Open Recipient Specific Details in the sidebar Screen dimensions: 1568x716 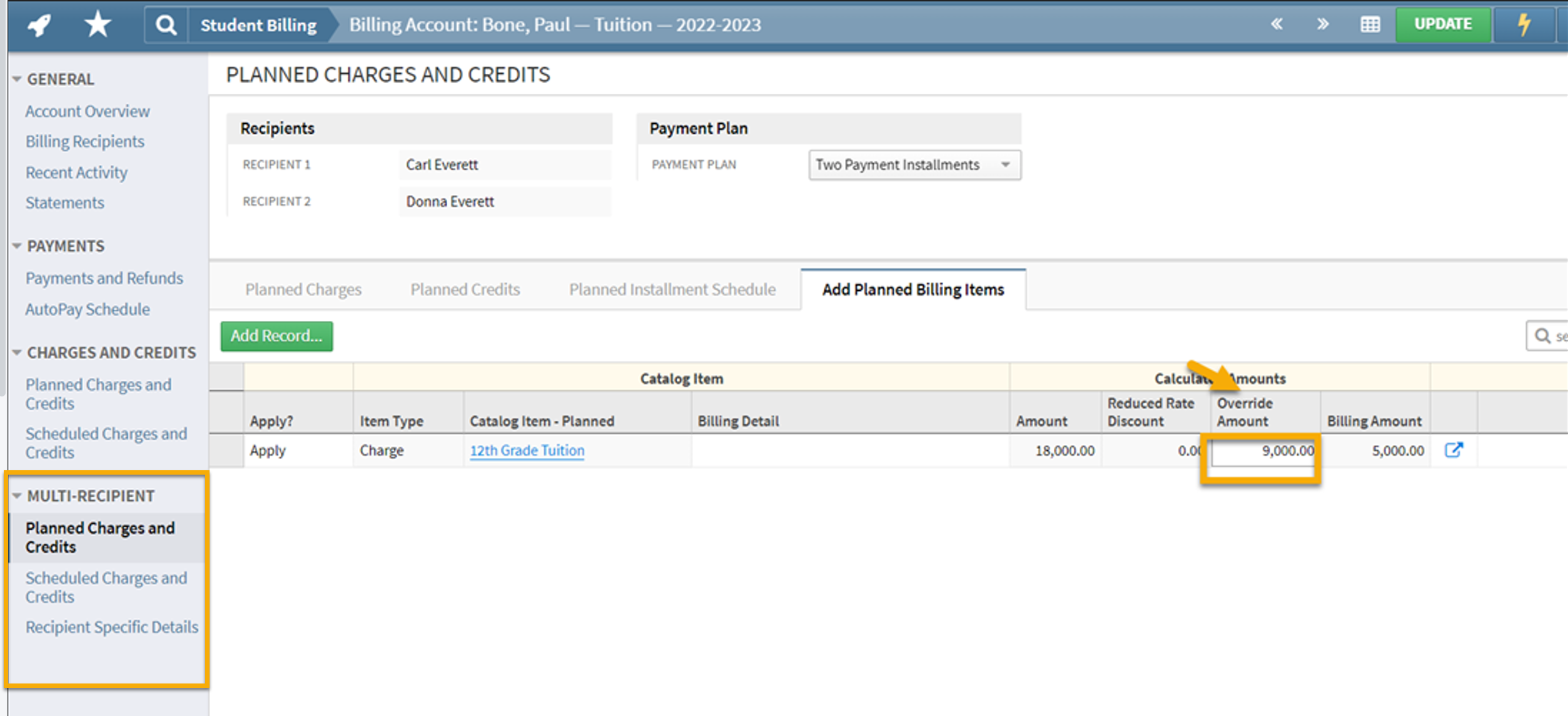tap(111, 627)
